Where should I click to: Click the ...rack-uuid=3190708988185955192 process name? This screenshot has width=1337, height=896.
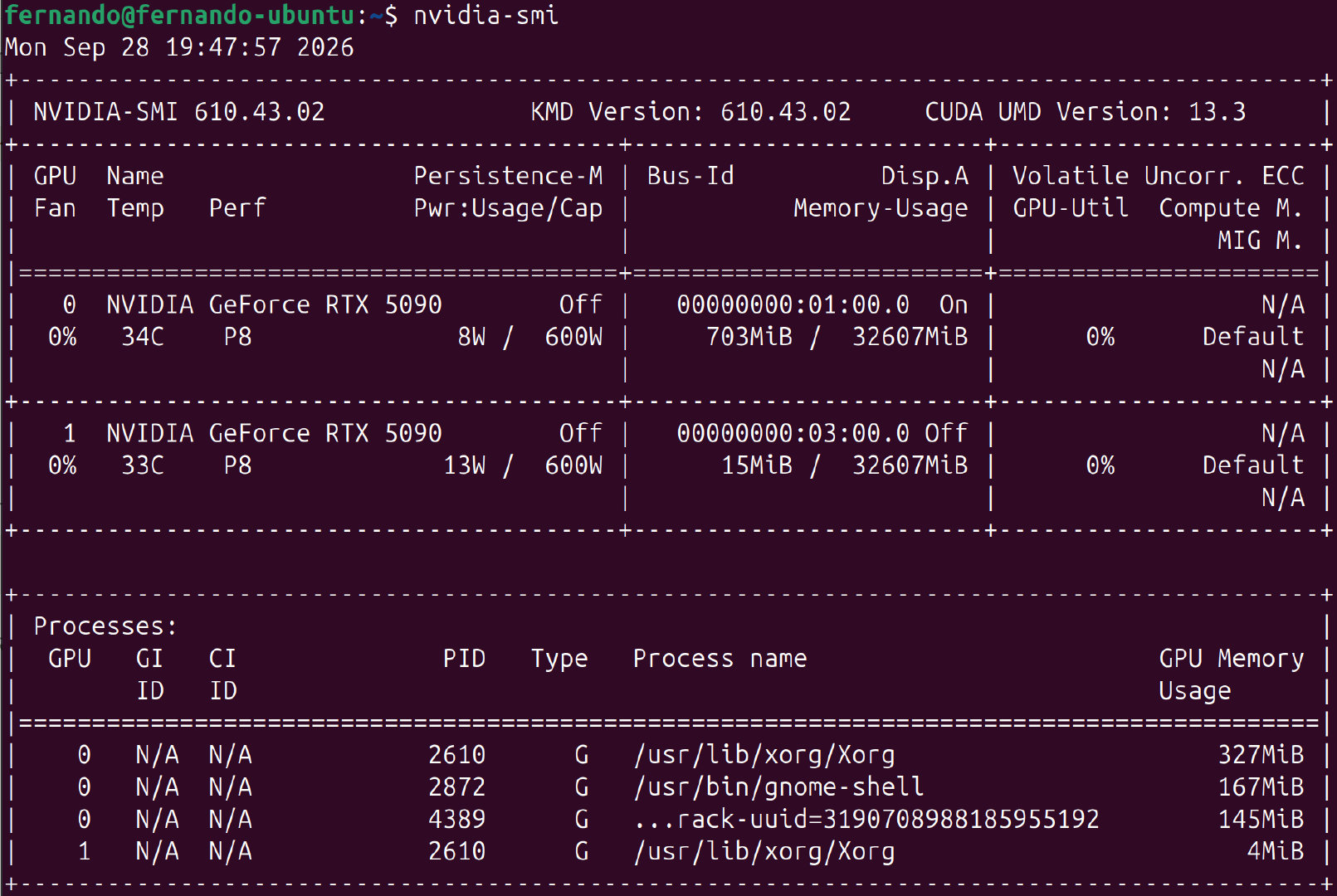tap(866, 820)
